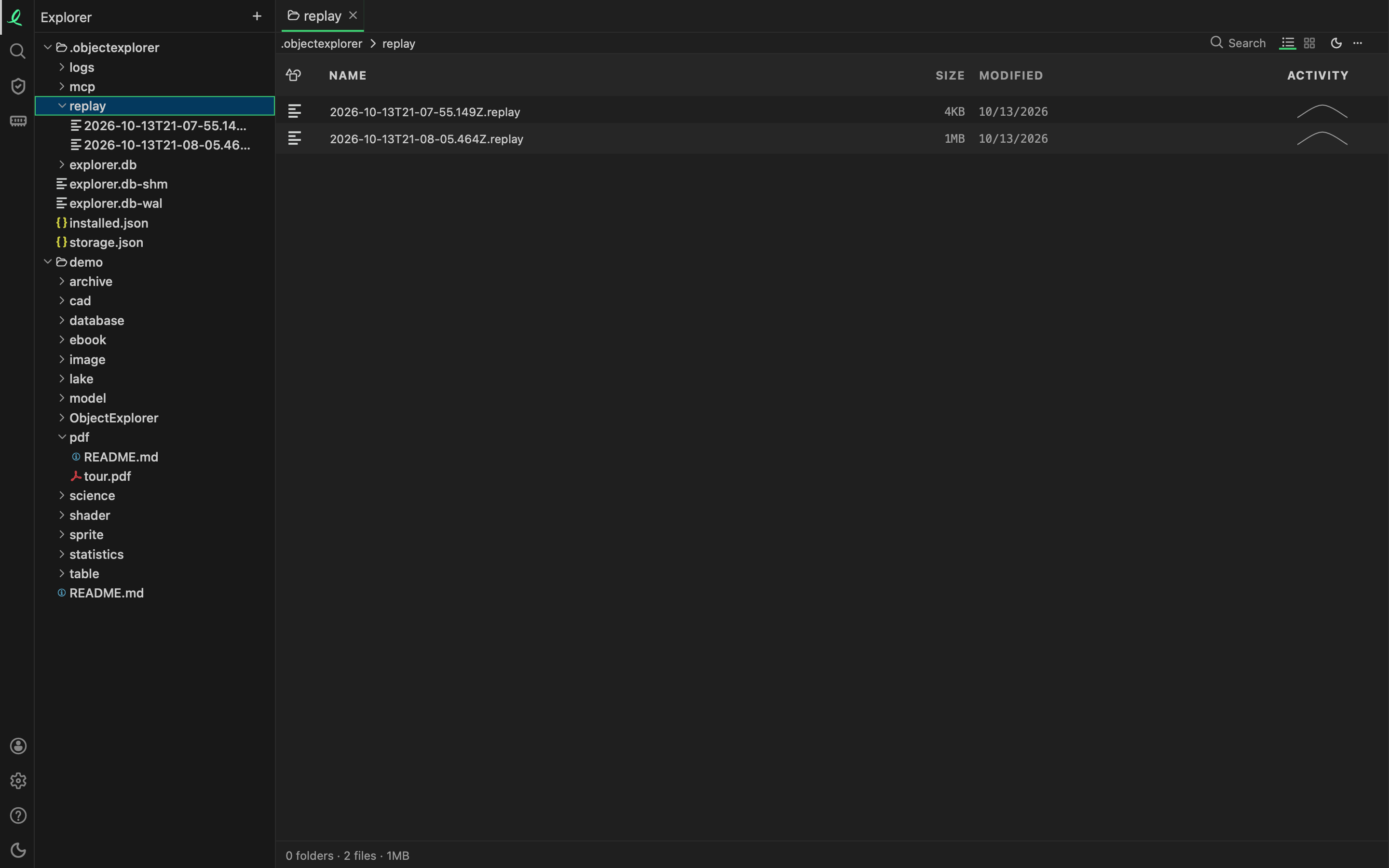Click the plus icon in Explorer header

pos(257,17)
